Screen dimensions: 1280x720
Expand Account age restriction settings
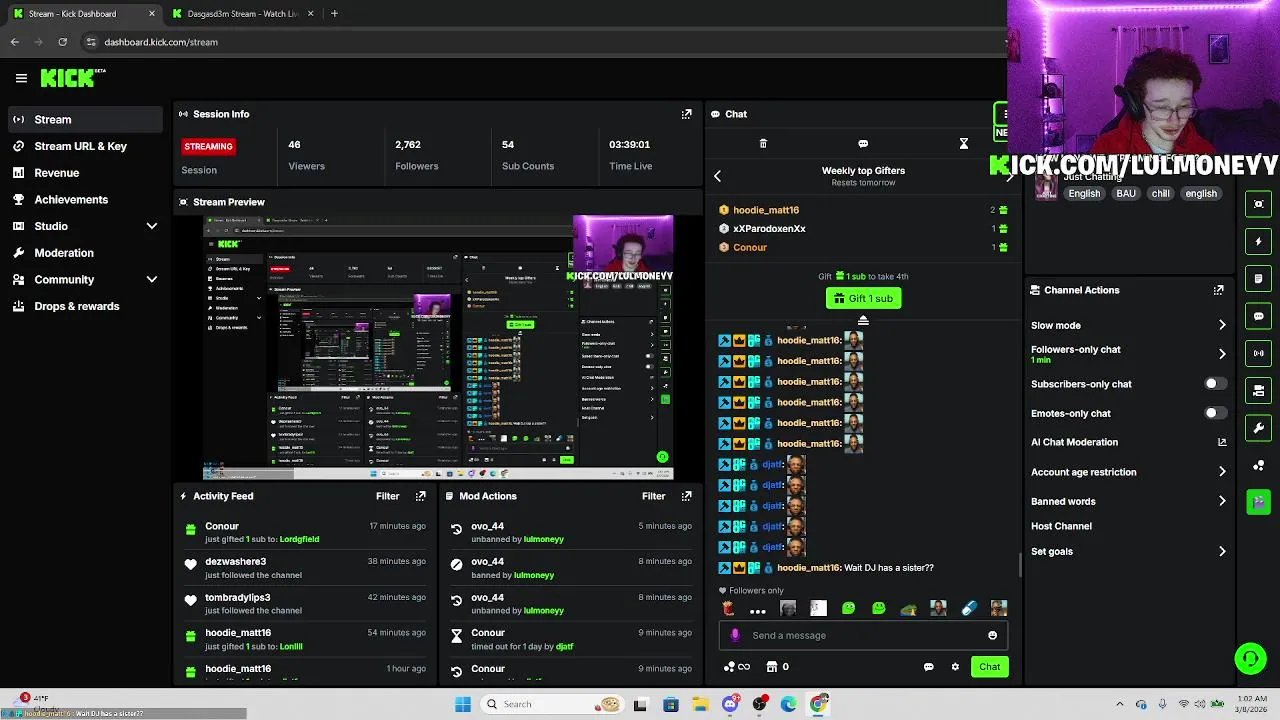(1222, 472)
